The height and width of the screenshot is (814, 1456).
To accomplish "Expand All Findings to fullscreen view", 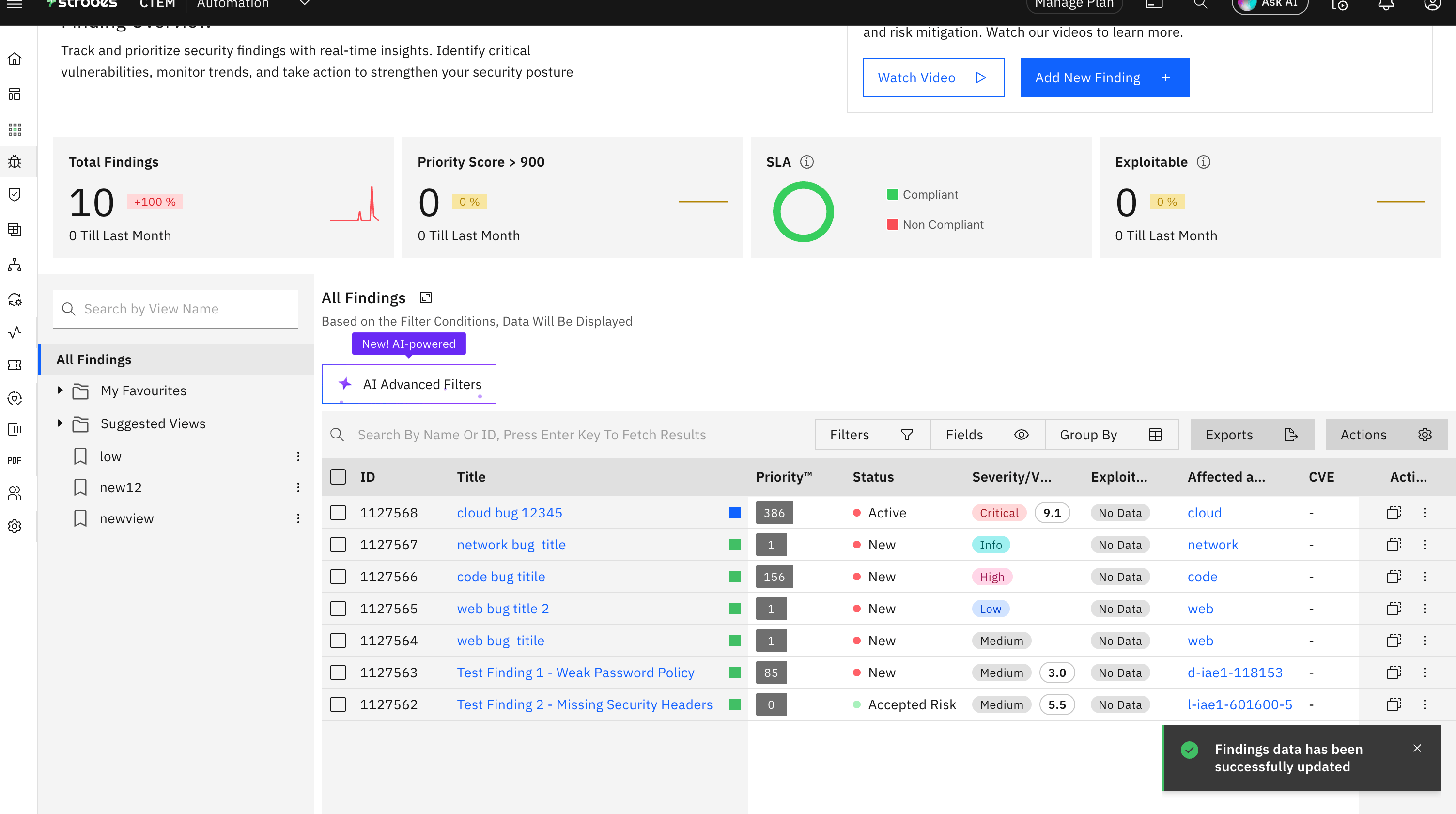I will tap(426, 297).
